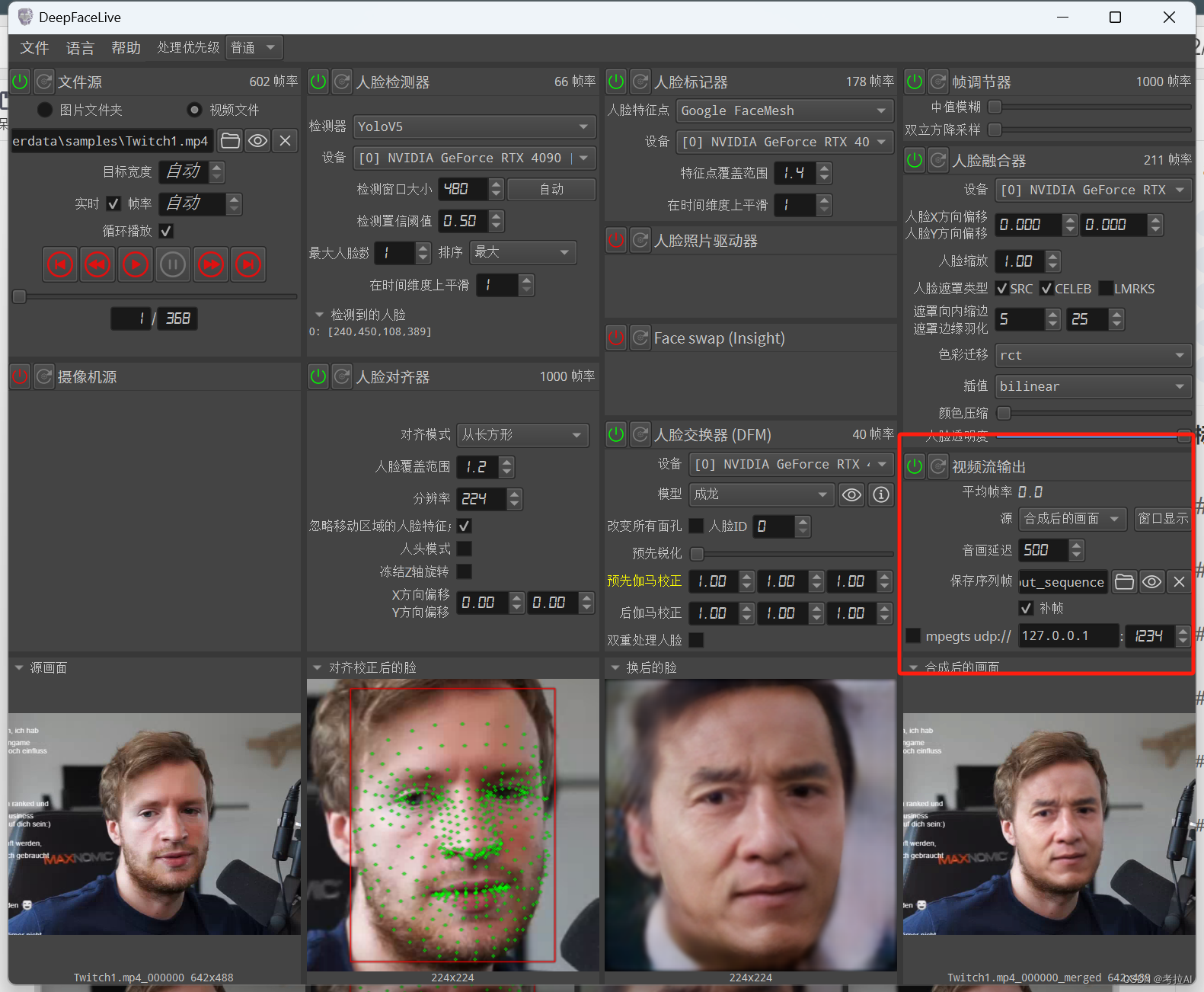Collapse 对齐校正后的脸 preview panel
Screen dimensions: 1204x992
(x=318, y=667)
